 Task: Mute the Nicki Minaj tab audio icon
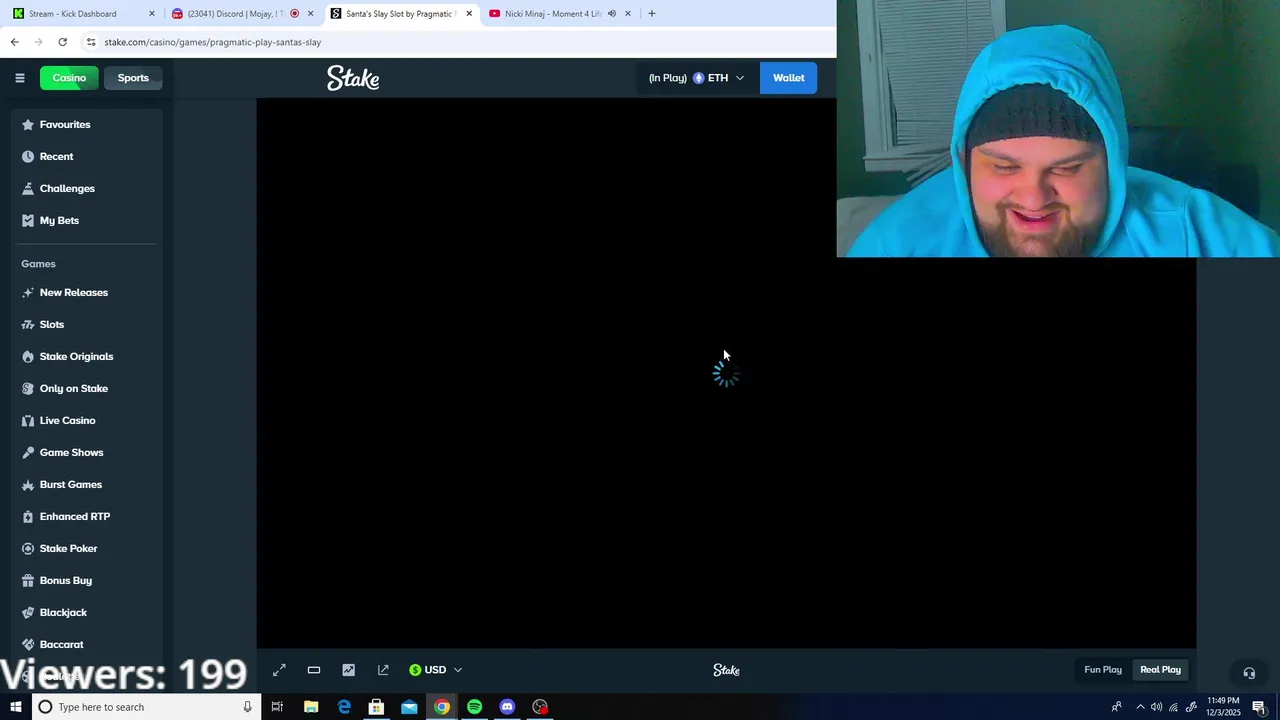click(611, 14)
